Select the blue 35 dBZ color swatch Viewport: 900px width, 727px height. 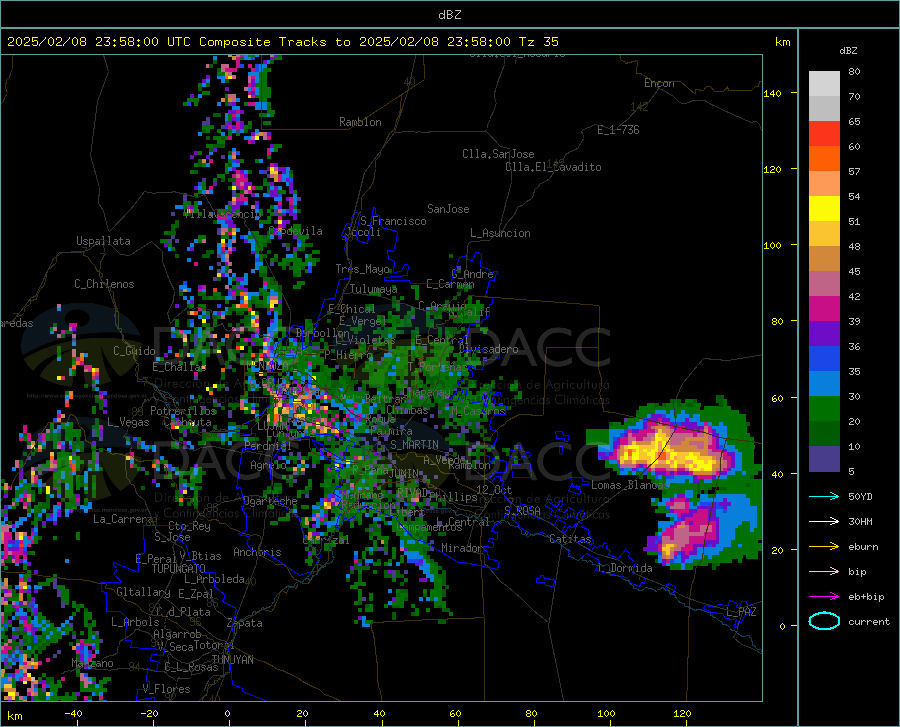(824, 359)
